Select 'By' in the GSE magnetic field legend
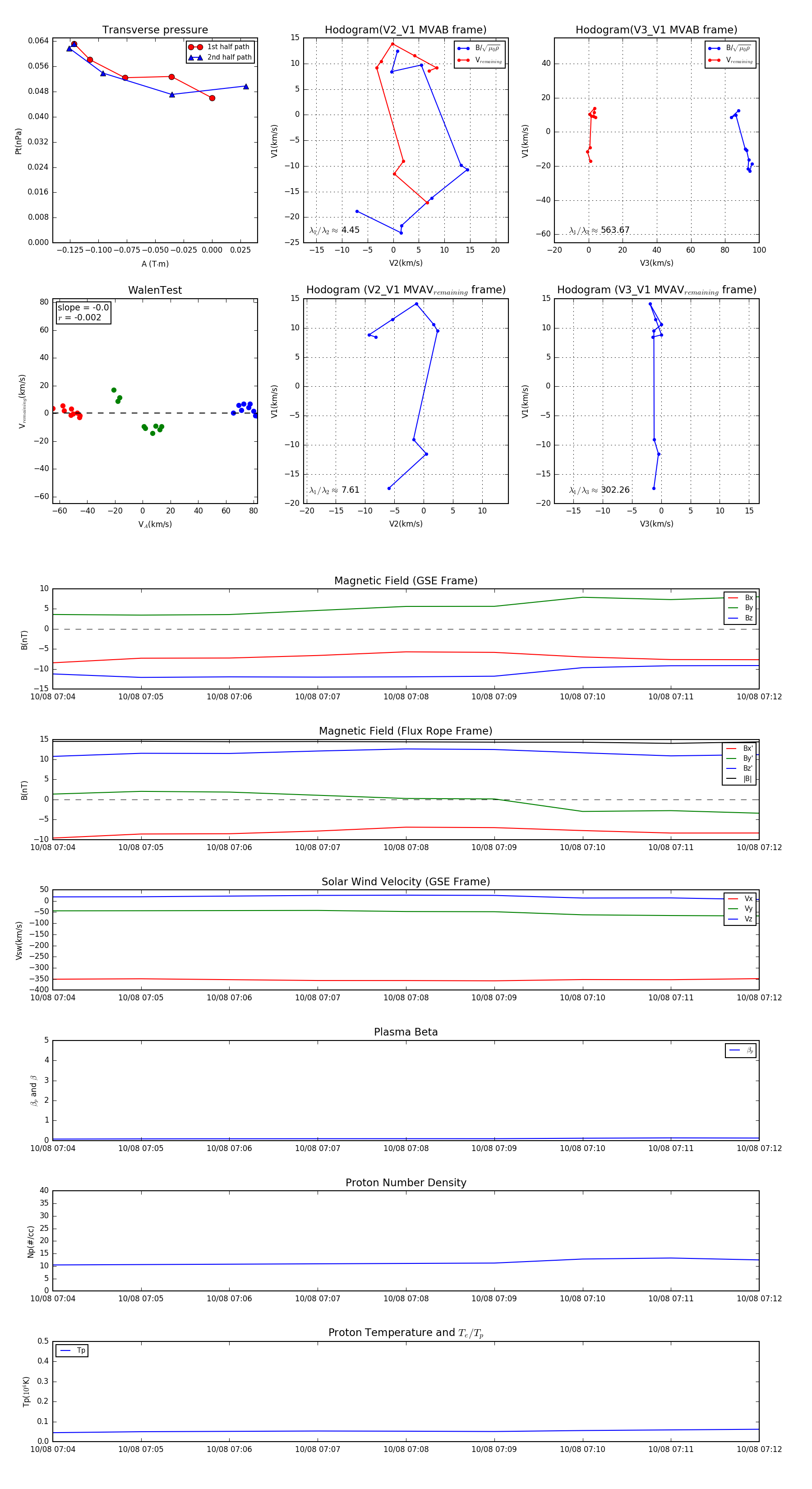 point(741,607)
